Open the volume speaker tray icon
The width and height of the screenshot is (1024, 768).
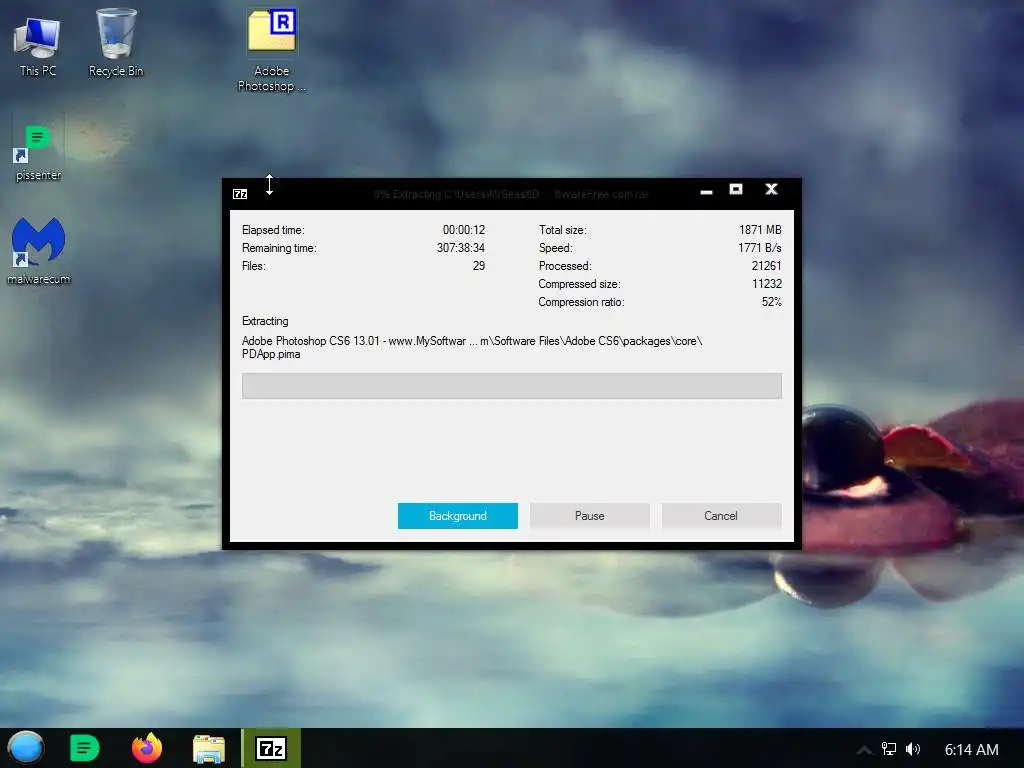pyautogui.click(x=913, y=749)
